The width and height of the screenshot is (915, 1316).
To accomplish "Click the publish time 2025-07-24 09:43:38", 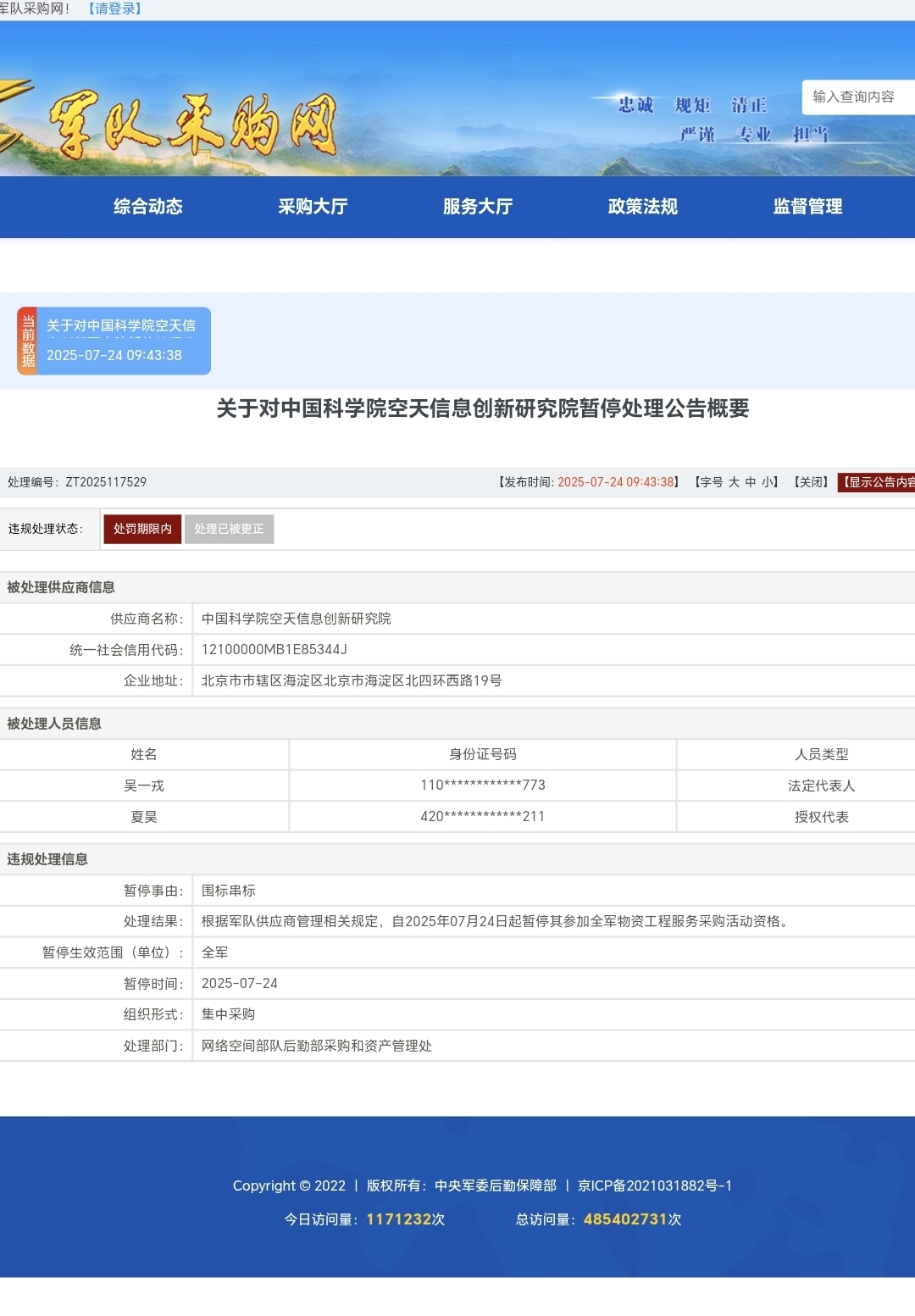I will click(x=615, y=482).
